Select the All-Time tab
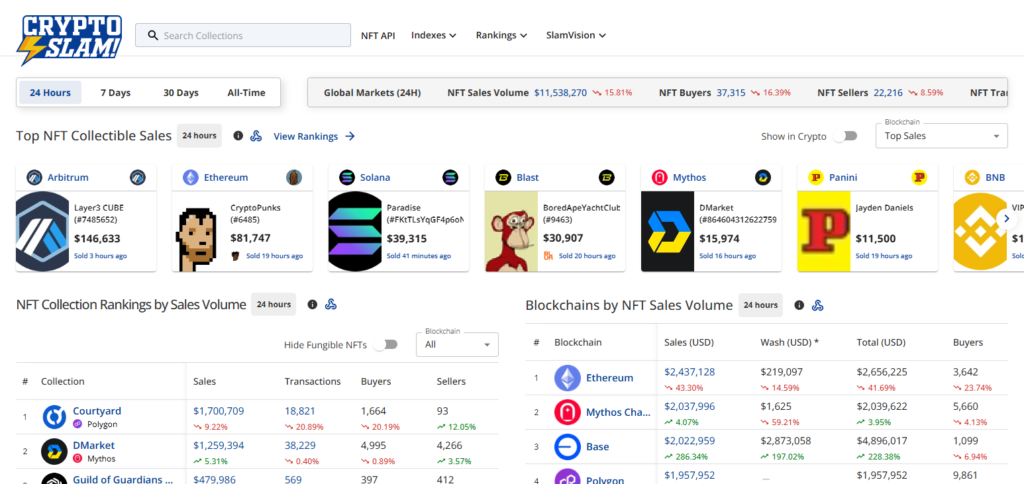1024x484 pixels. click(x=246, y=93)
